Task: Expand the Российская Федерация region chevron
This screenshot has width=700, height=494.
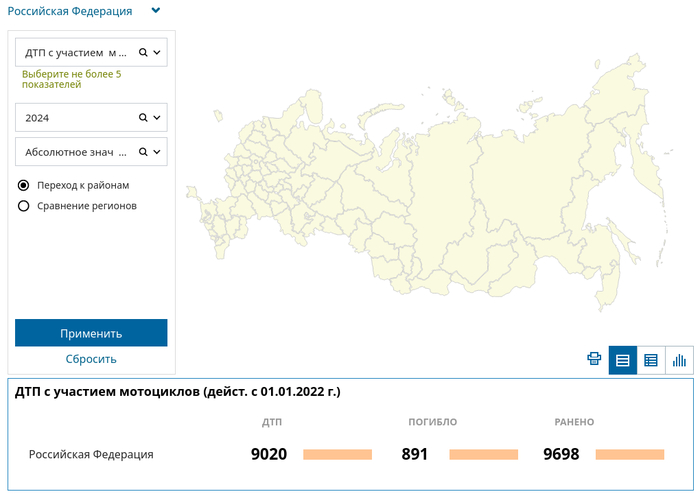Action: point(155,11)
